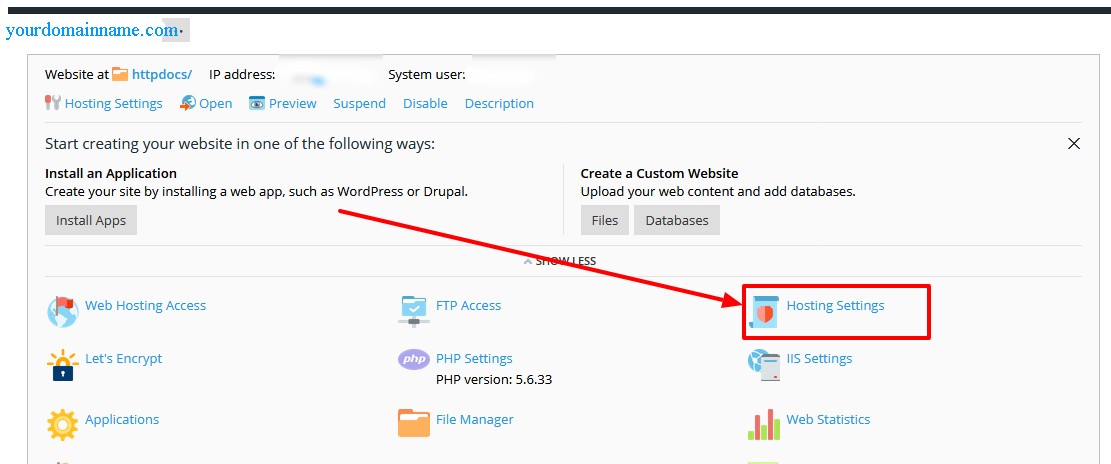1111x464 pixels.
Task: Click the IIS Settings server icon
Action: pos(764,364)
